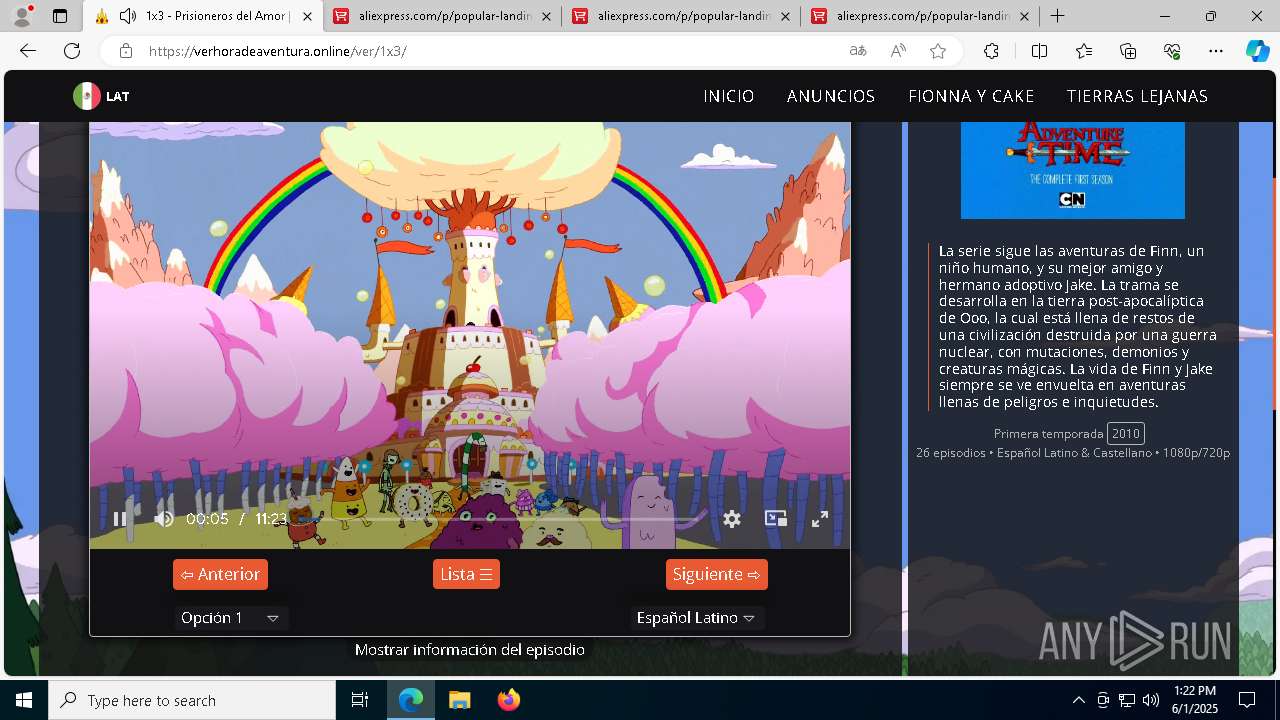This screenshot has height=720, width=1280.
Task: Open a new browser tab
Action: tap(1057, 16)
